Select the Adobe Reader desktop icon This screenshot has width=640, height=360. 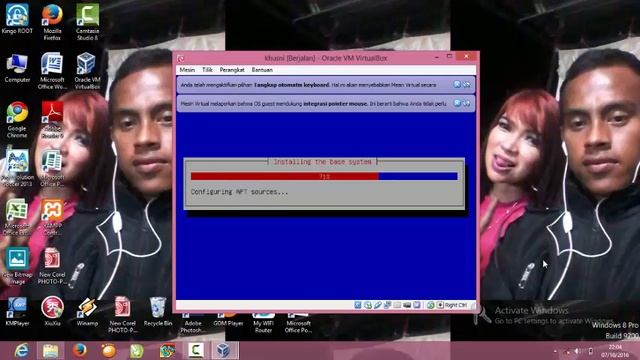52,120
